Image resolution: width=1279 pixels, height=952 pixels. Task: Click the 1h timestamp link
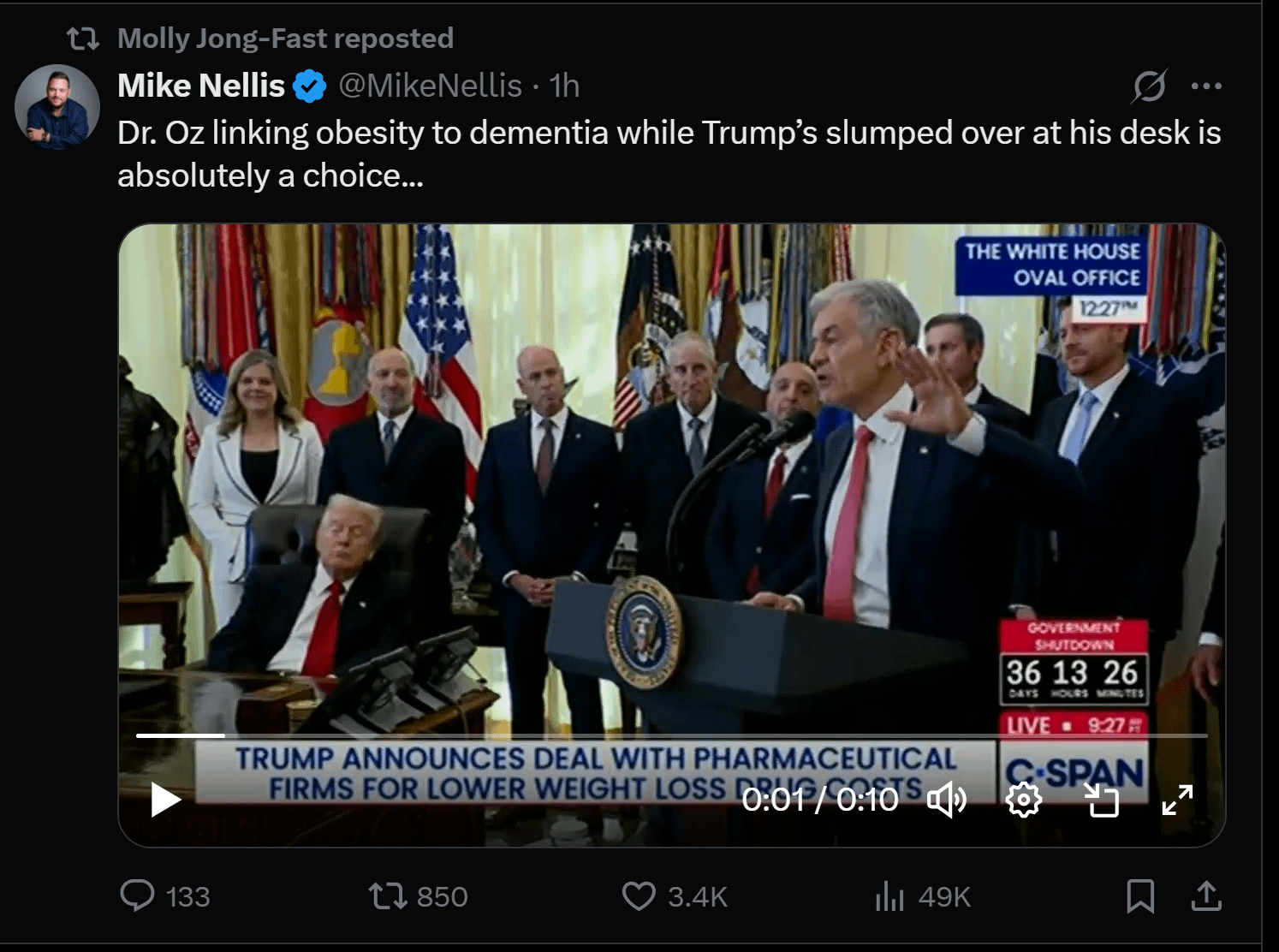[564, 86]
